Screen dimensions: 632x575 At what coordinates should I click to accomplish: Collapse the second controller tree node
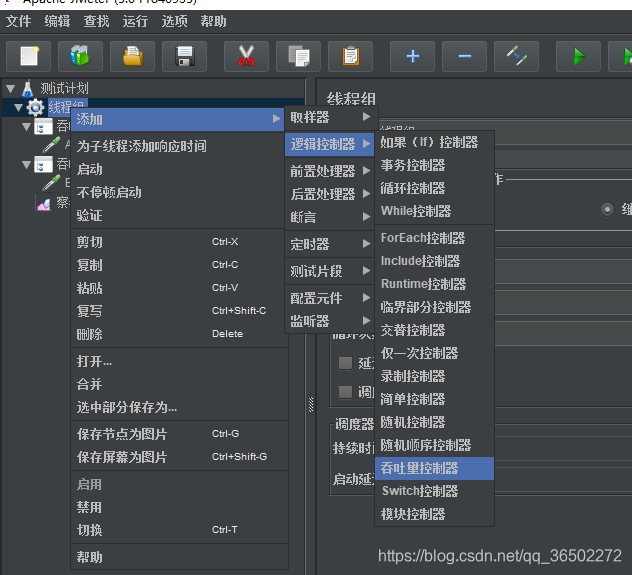click(26, 165)
